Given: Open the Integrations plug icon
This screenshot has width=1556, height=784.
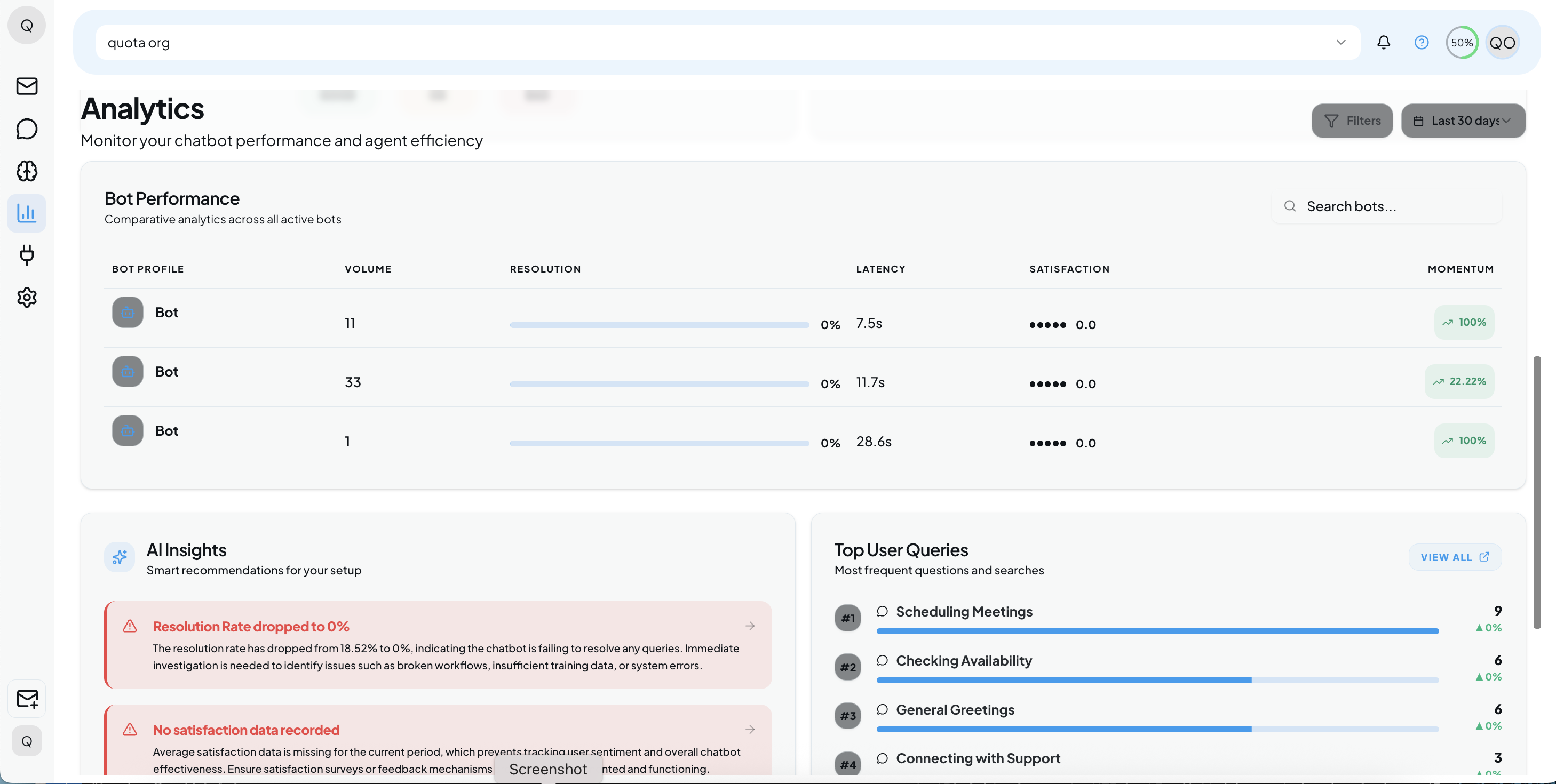Looking at the screenshot, I should [x=27, y=255].
